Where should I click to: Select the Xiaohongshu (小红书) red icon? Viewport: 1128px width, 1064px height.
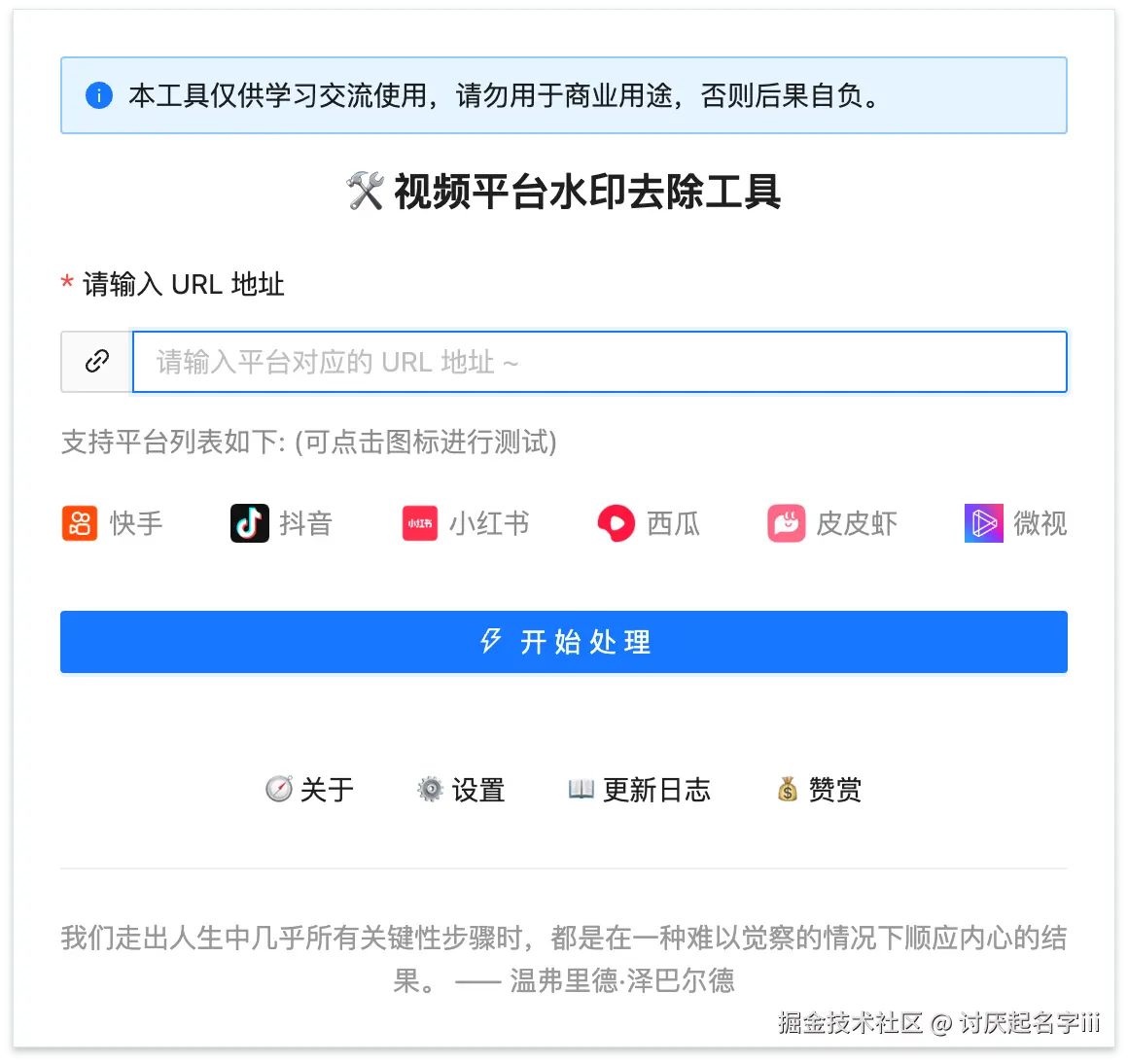coord(420,523)
